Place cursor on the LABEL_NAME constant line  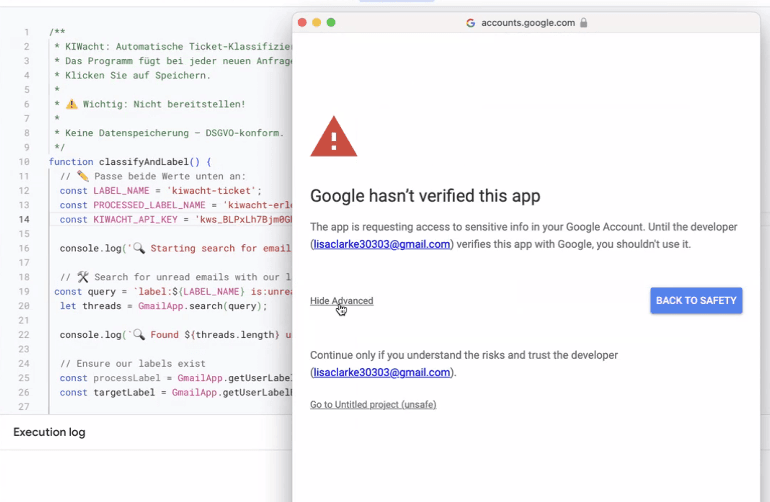[x=160, y=191]
